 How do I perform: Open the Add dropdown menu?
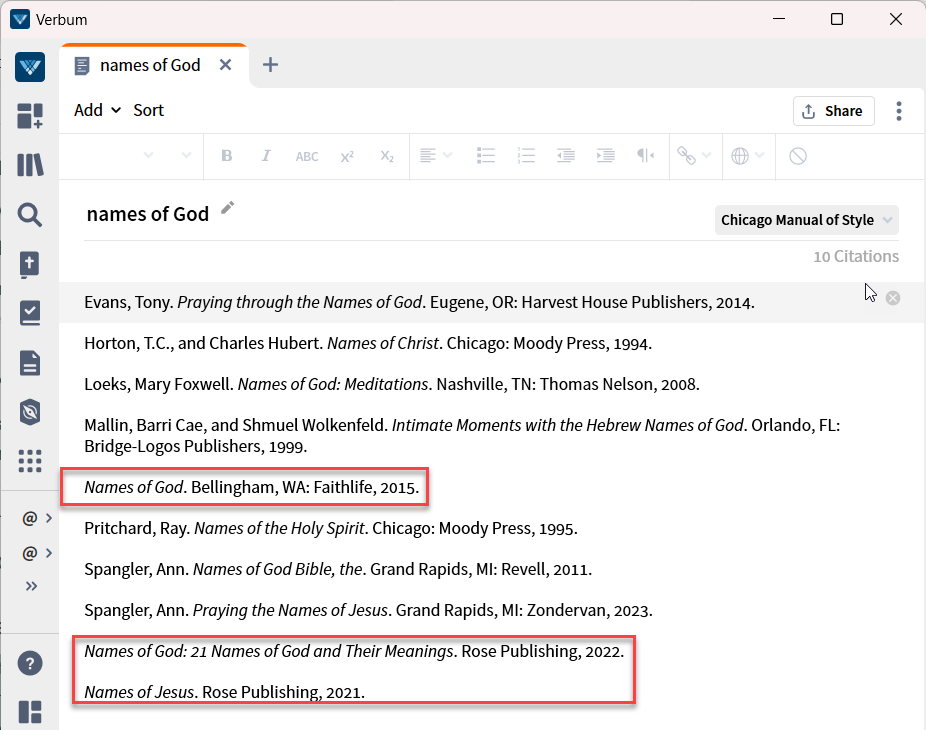pyautogui.click(x=97, y=110)
